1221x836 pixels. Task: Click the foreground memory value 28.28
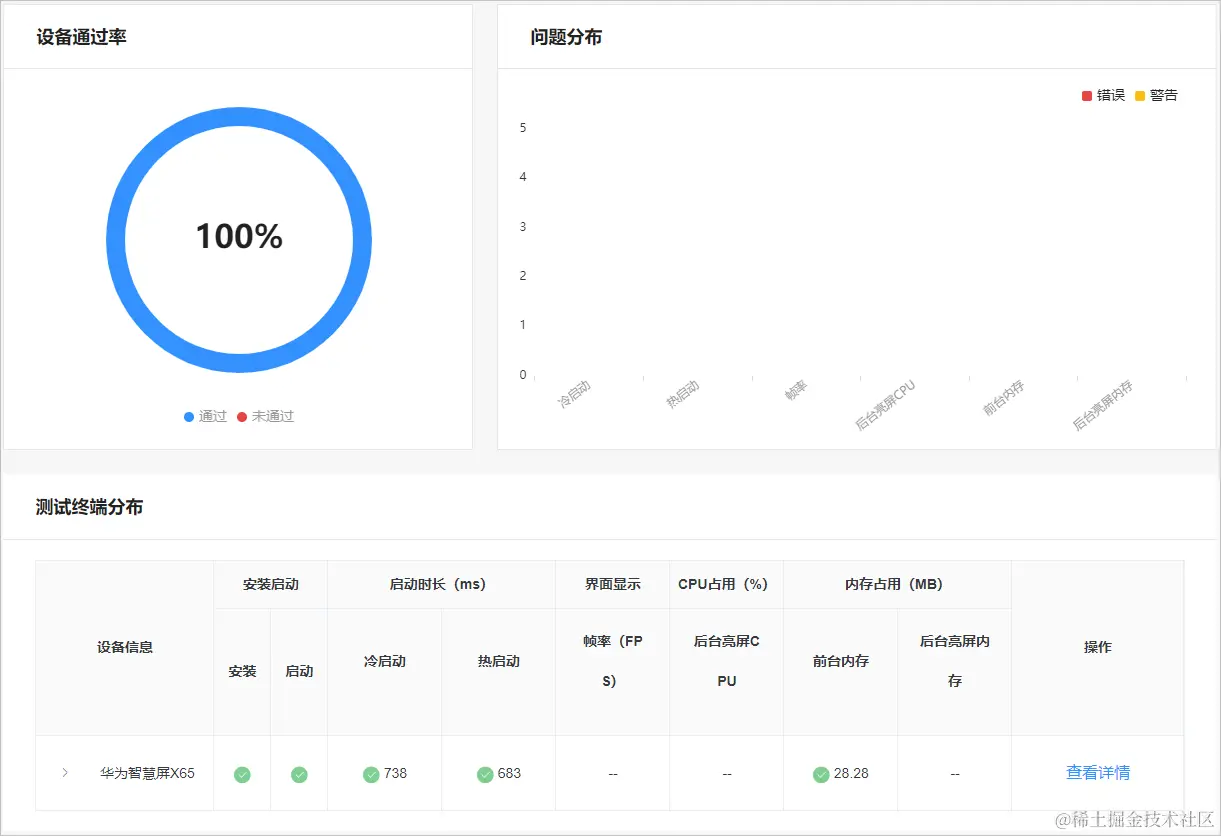[851, 773]
